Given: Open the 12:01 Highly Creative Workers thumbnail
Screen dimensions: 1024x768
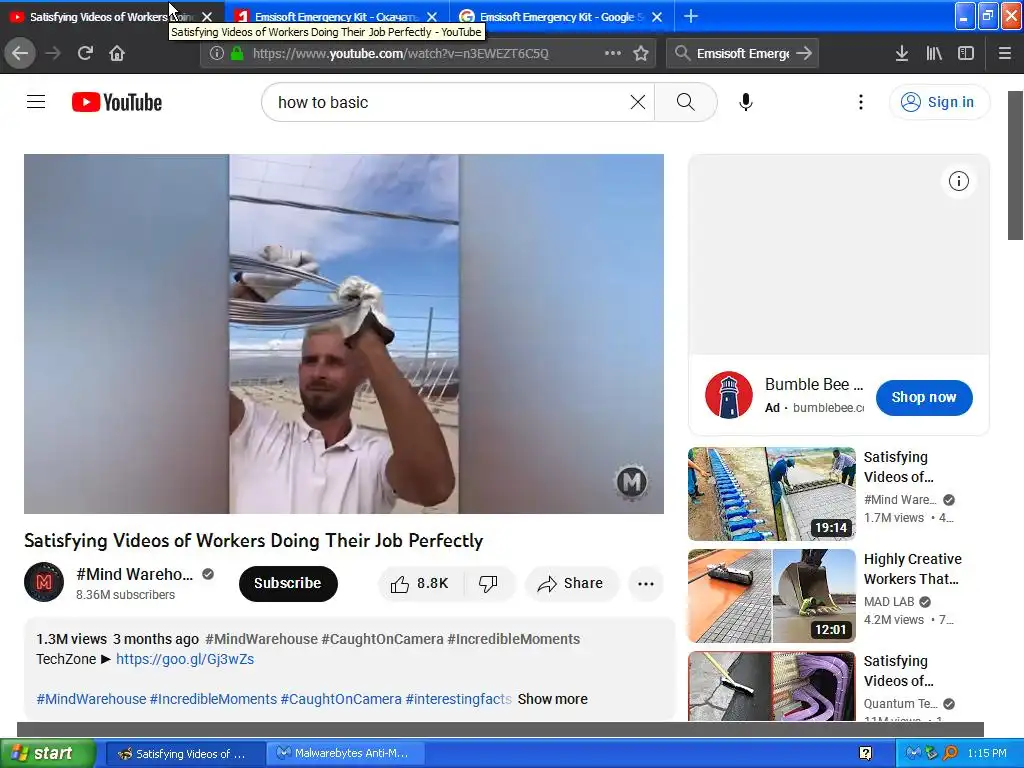Looking at the screenshot, I should click(771, 596).
